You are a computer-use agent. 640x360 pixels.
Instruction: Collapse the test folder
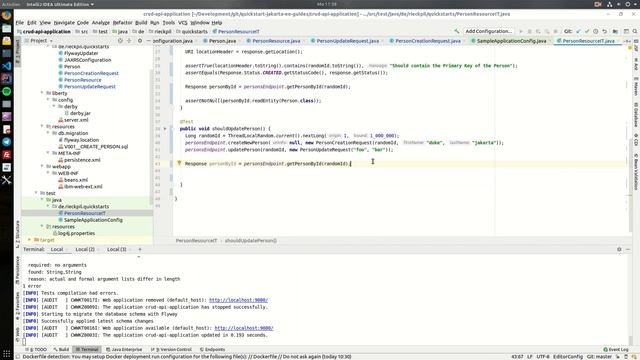(36, 193)
